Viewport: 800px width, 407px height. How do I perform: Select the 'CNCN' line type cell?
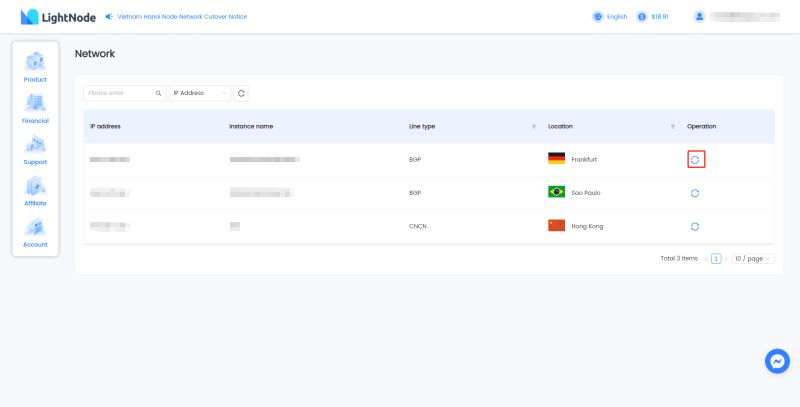click(x=417, y=226)
